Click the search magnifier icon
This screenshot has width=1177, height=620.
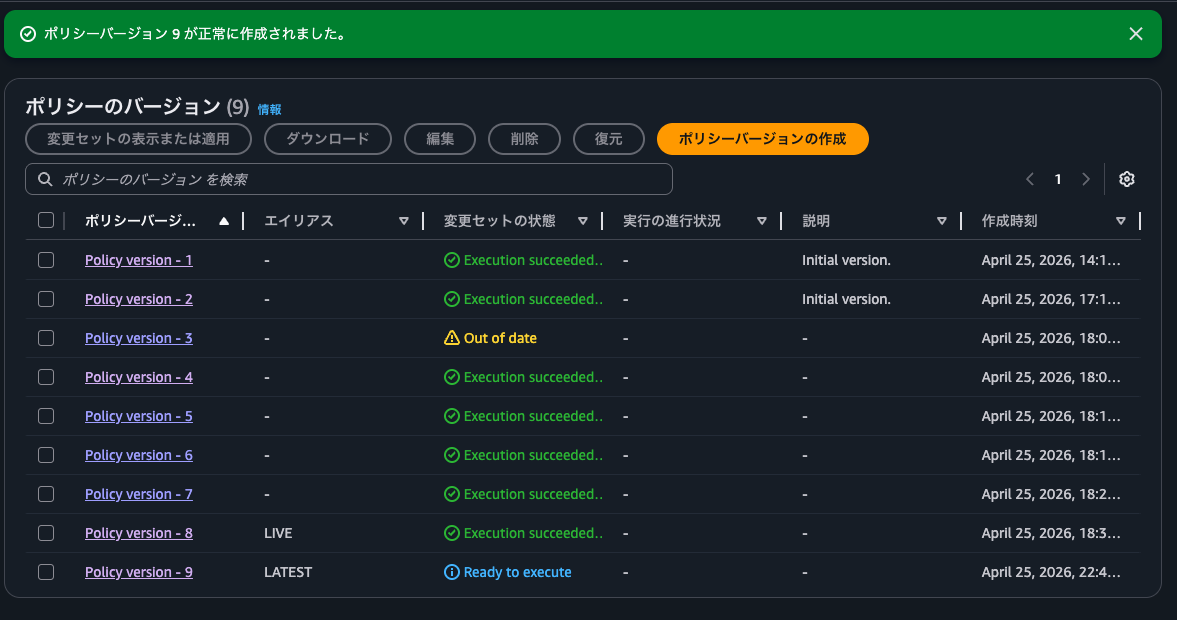(x=45, y=179)
